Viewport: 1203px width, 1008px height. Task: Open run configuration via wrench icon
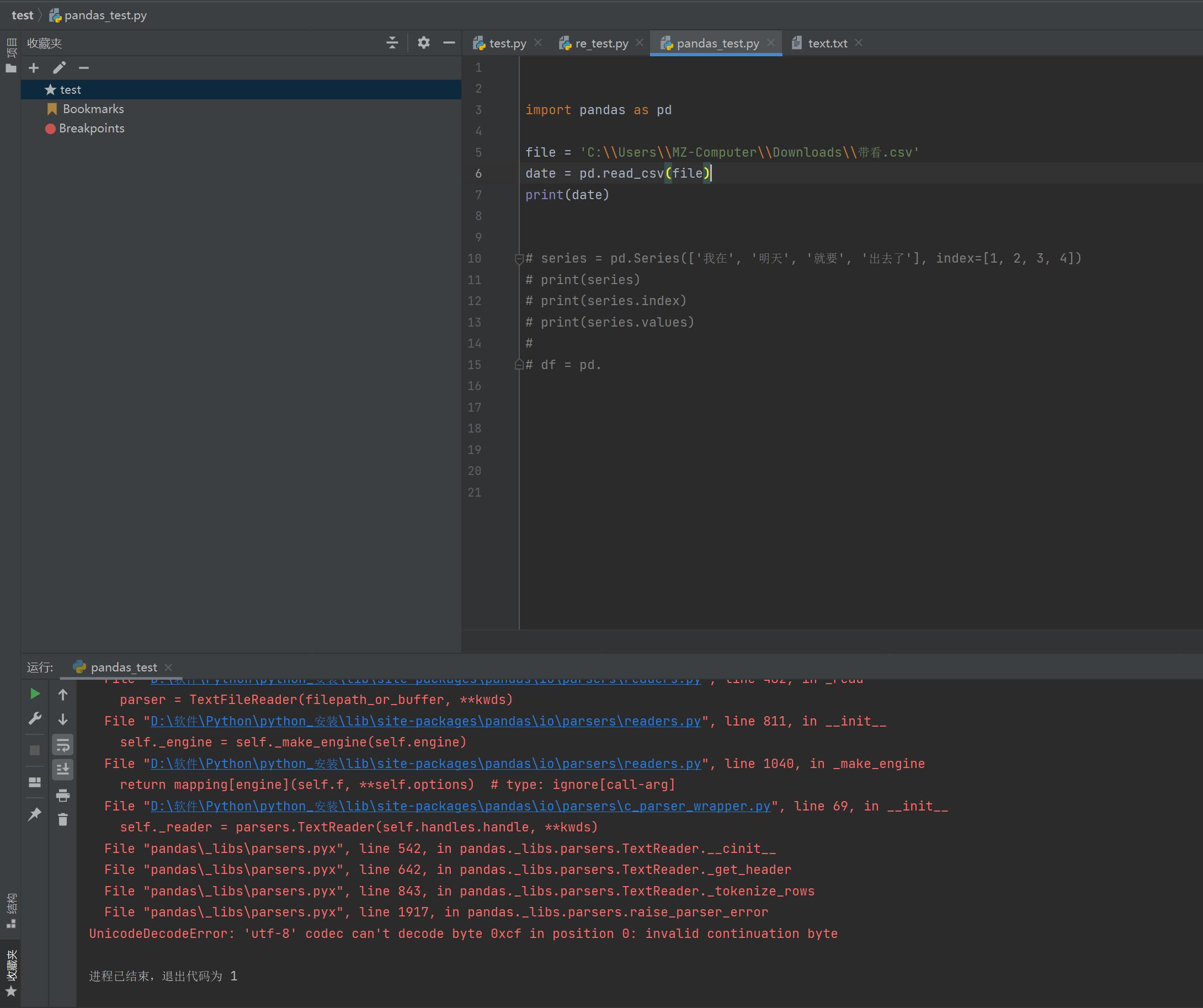(34, 719)
